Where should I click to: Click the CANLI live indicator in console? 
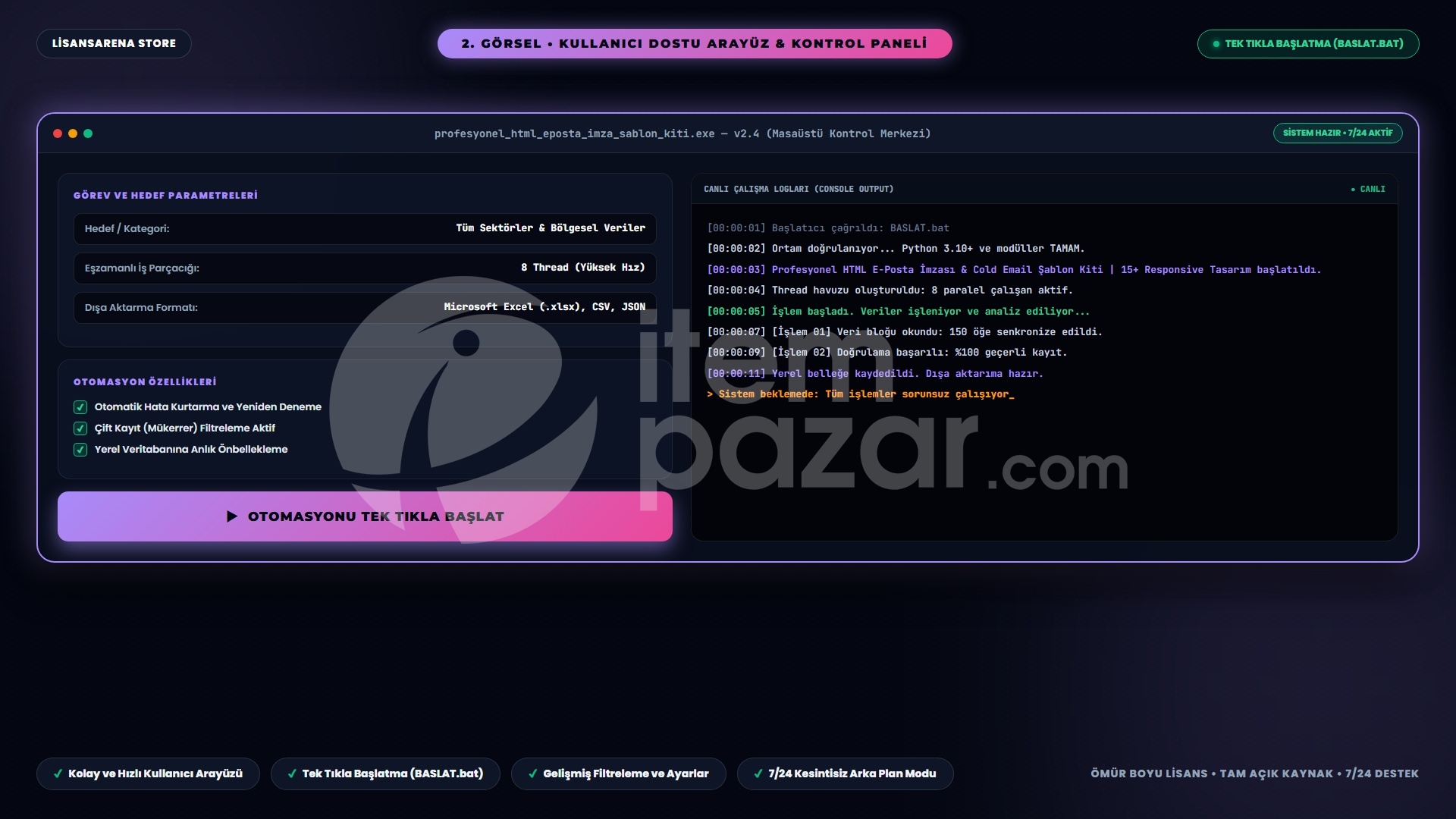(1368, 189)
